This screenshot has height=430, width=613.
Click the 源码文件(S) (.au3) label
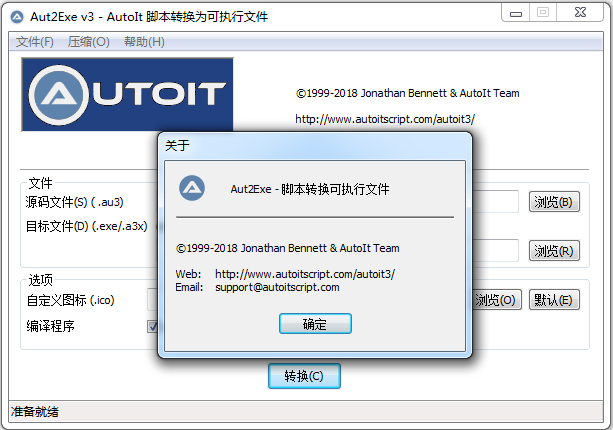coord(75,202)
